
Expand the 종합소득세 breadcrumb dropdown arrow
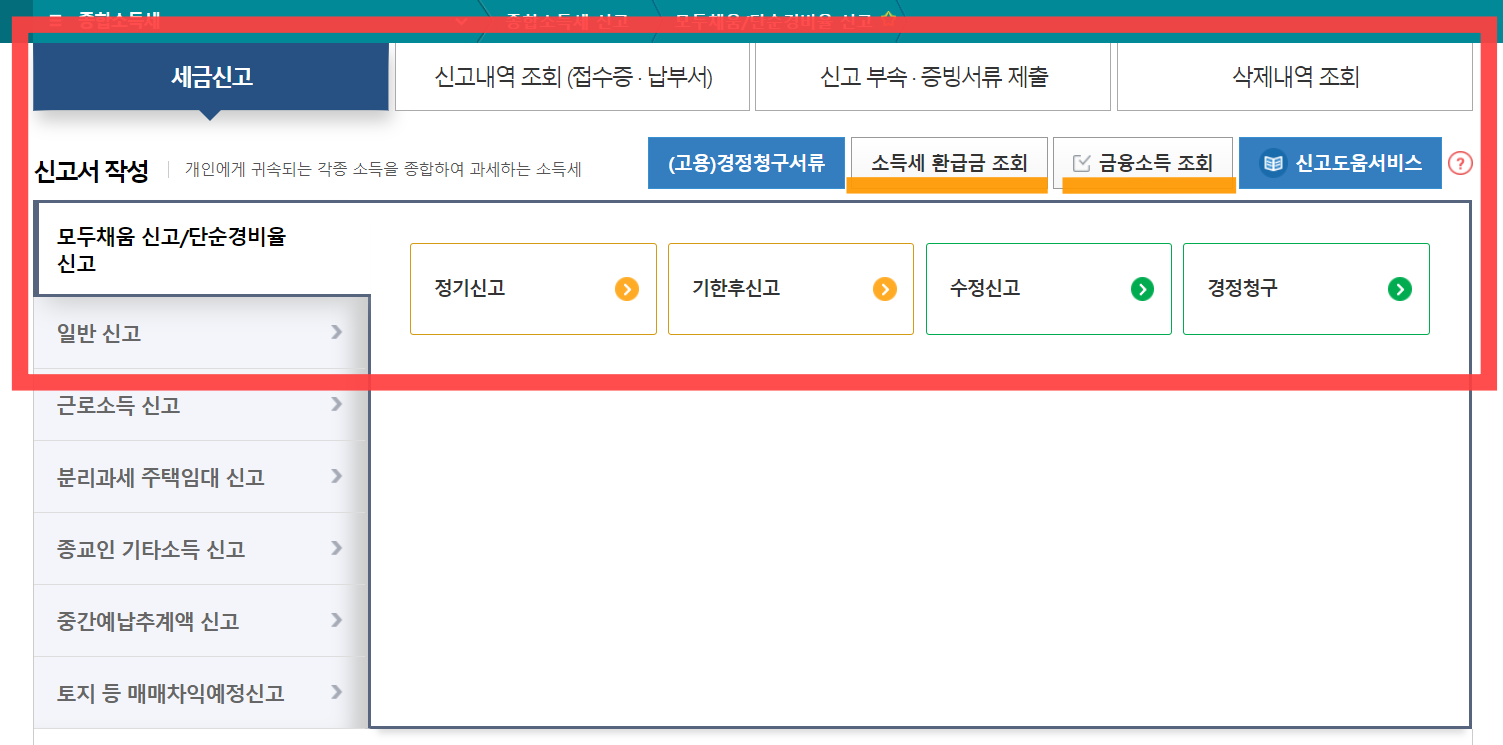click(x=461, y=20)
